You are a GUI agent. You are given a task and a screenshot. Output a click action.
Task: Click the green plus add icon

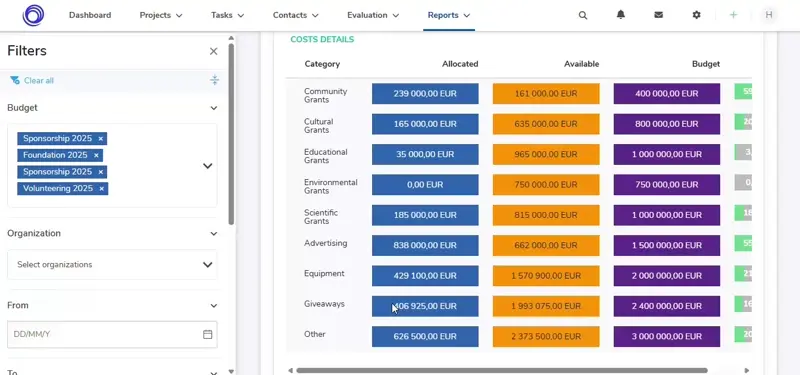tap(733, 15)
